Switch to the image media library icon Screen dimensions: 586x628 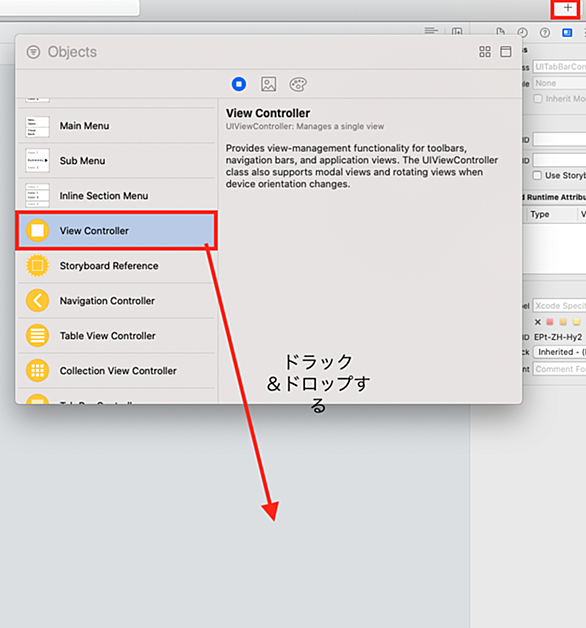point(268,84)
